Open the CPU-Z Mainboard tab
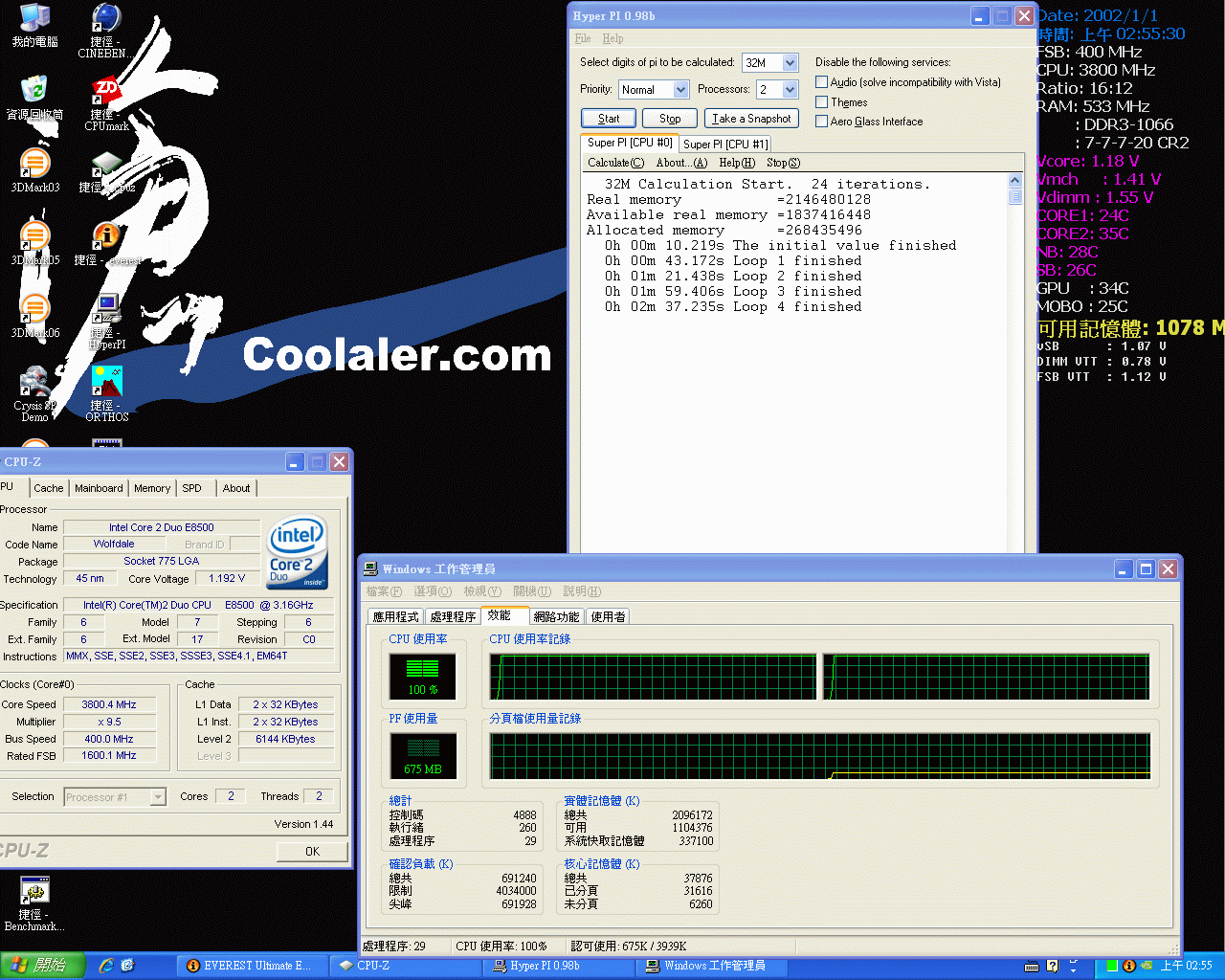1225x980 pixels. (x=99, y=488)
